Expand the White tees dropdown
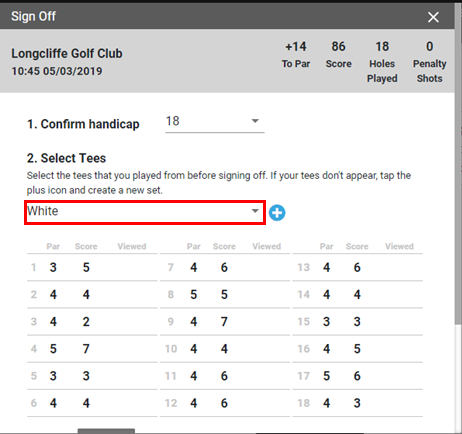The height and width of the screenshot is (434, 462). [145, 212]
